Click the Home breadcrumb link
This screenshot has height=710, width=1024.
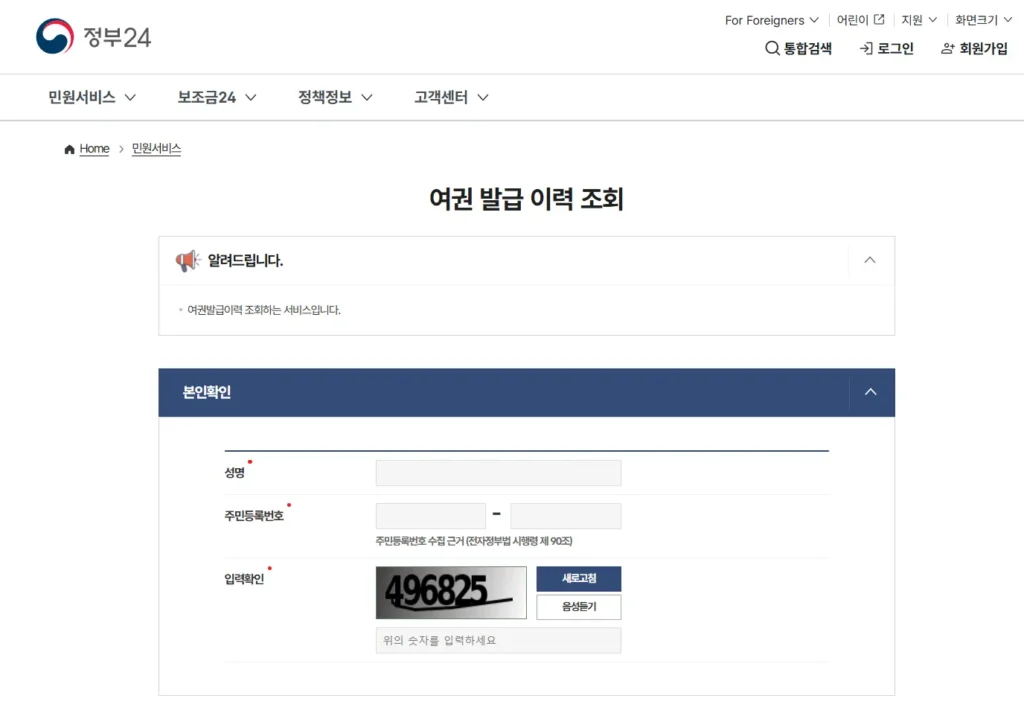tap(94, 149)
